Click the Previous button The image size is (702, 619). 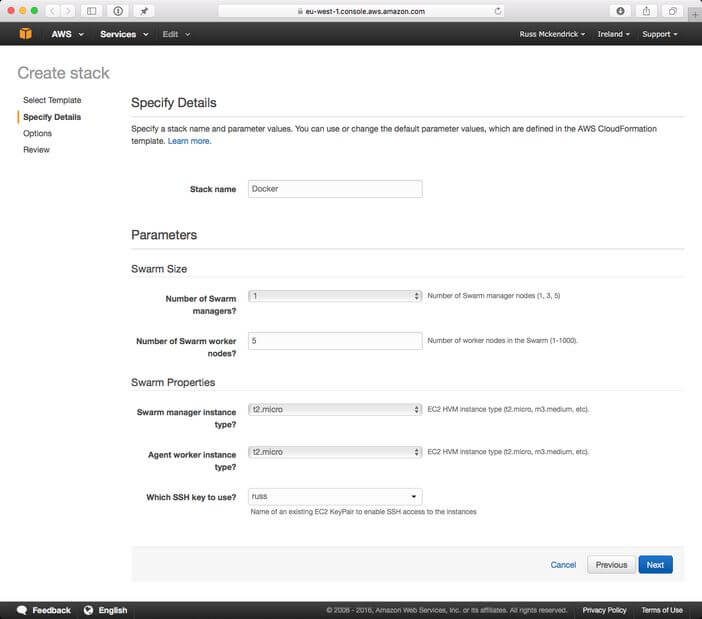[x=611, y=565]
